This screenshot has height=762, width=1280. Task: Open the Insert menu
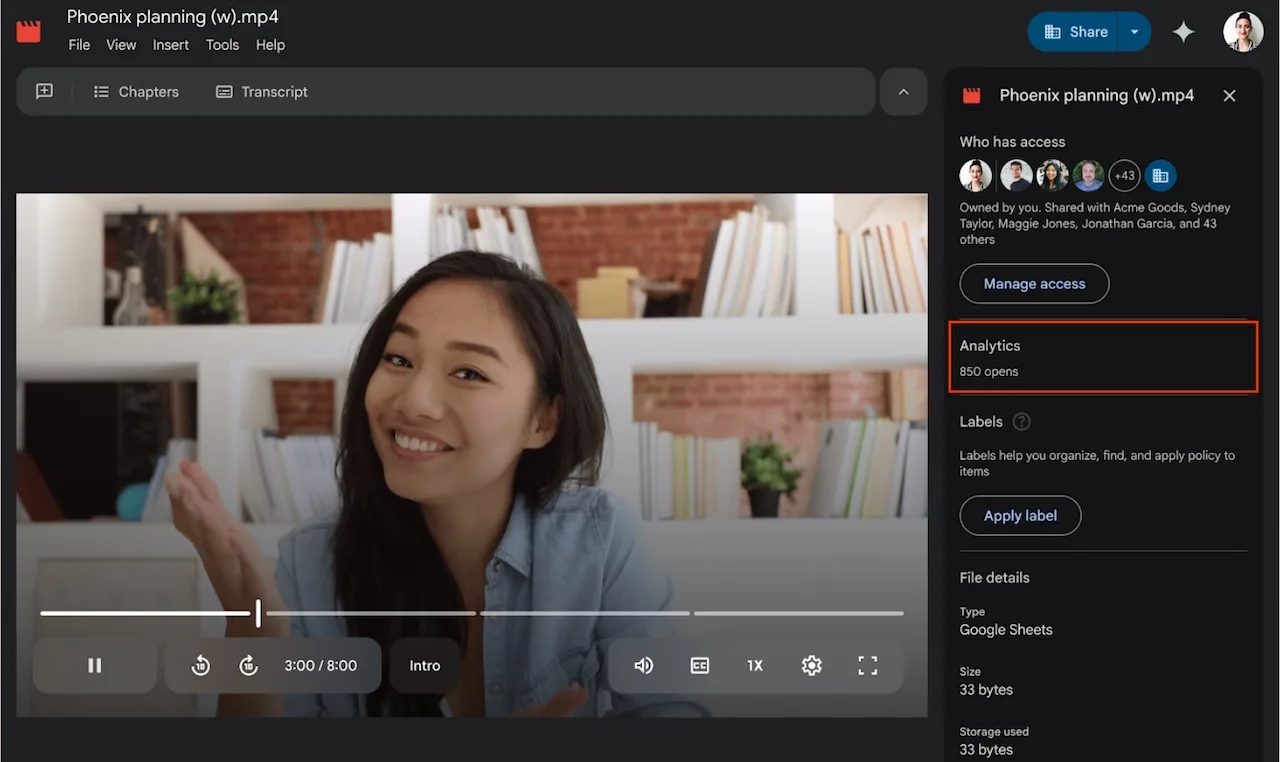point(170,45)
